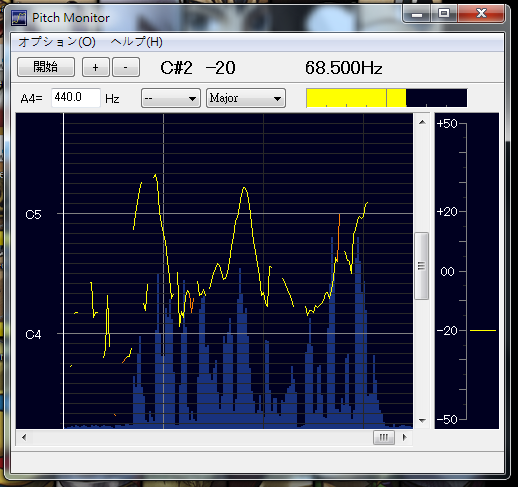518x487 pixels.
Task: Click the +50 mark on cents meter
Action: [x=447, y=124]
